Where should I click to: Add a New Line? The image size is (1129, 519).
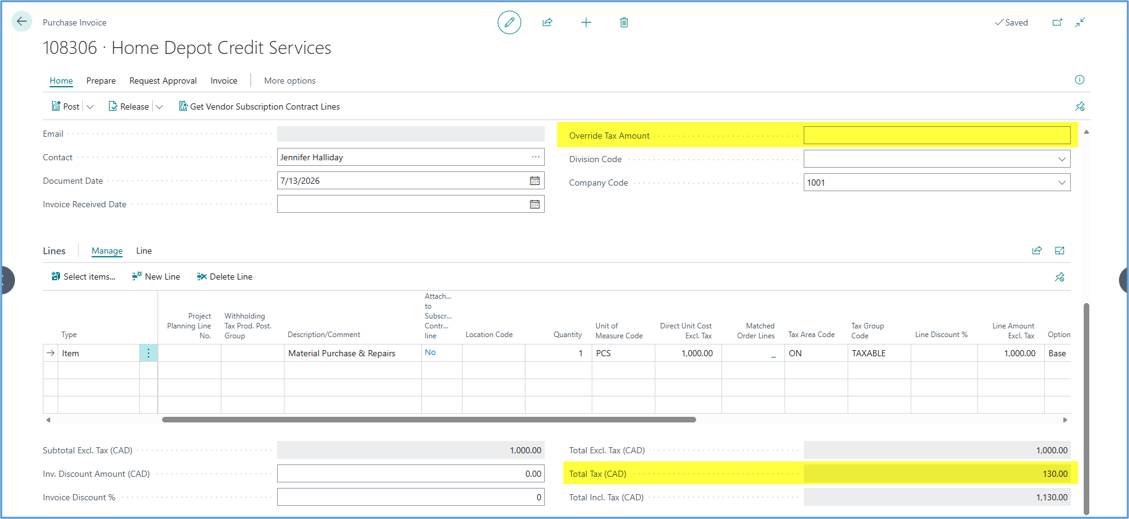click(x=156, y=276)
